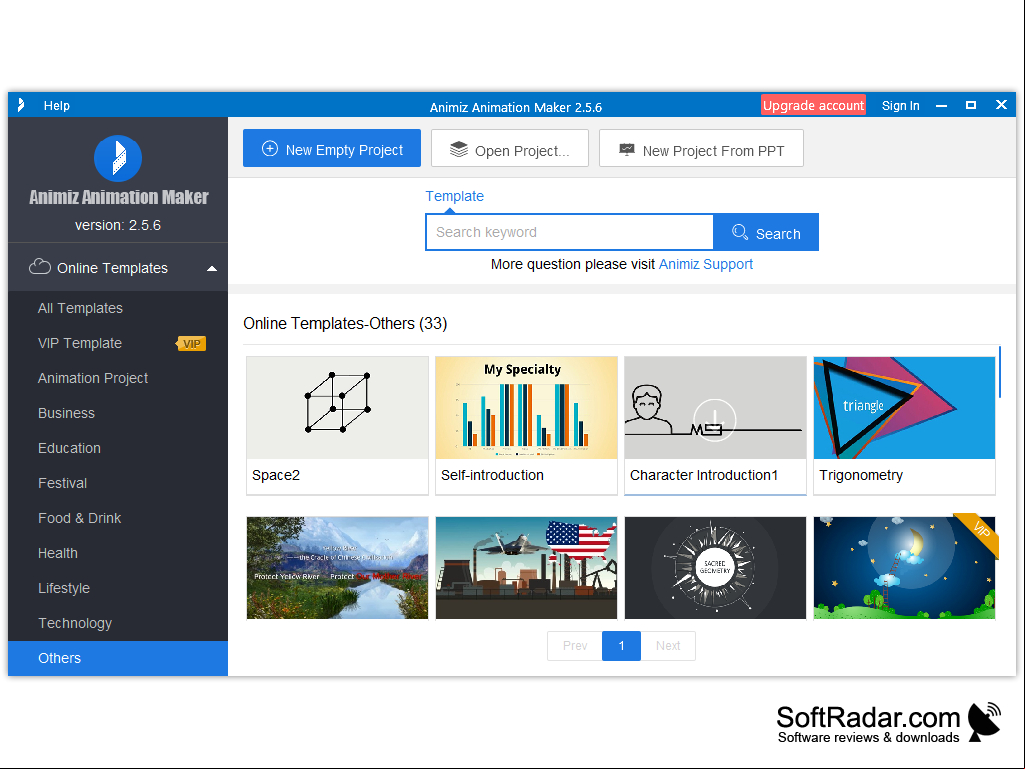
Task: Open the Yellow River landscape template thumbnail
Action: click(337, 568)
